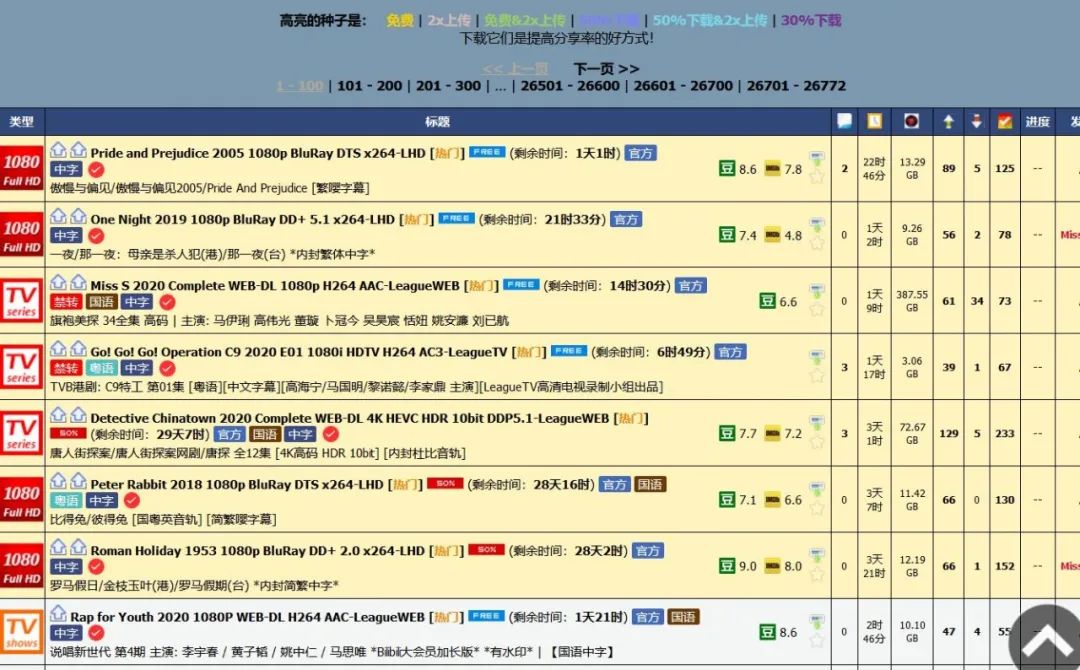Open Pride and Prejudice 2005 1080p BluRay title
Screen dimensions: 1080x670
point(258,153)
